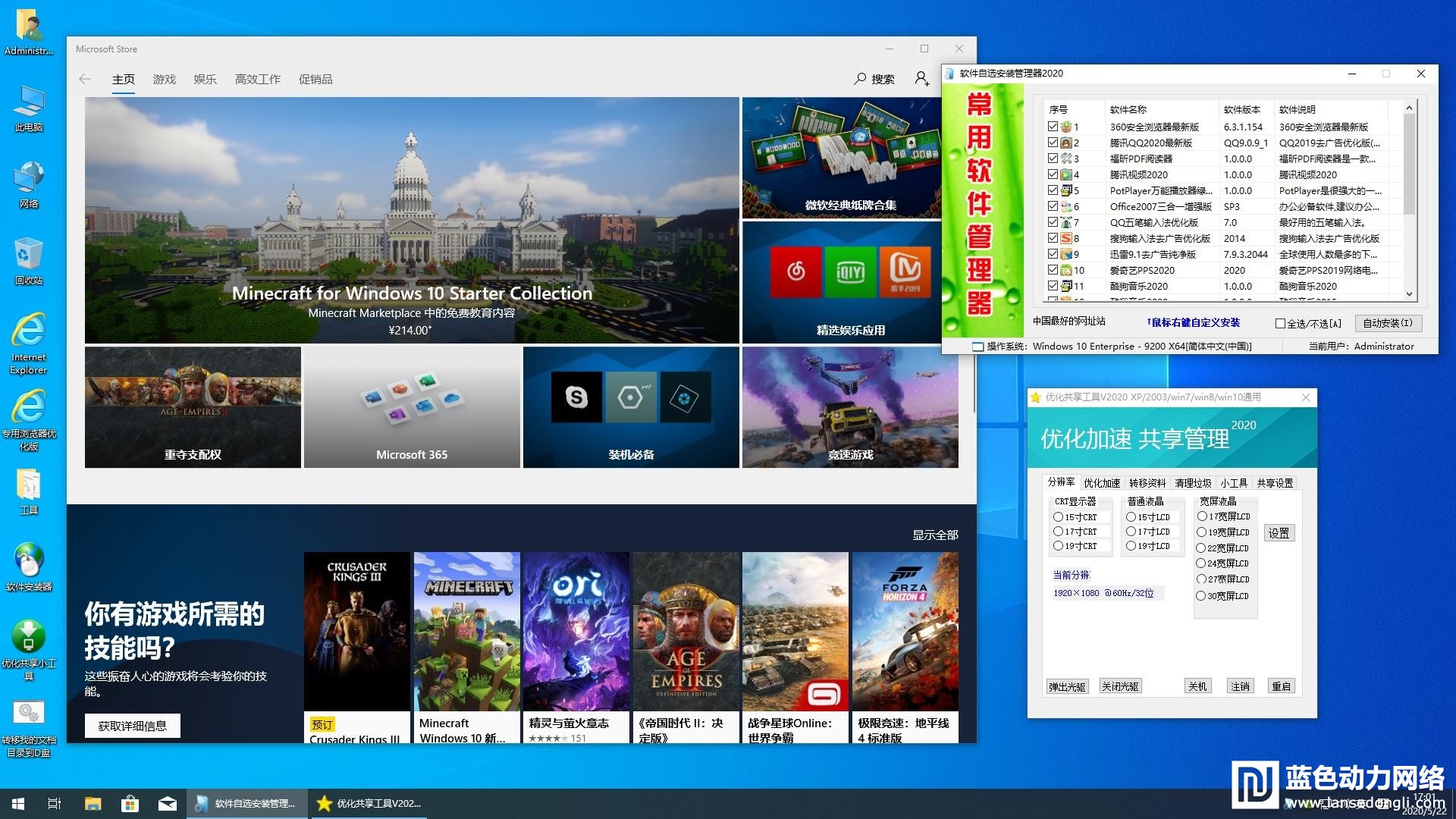Click 获取详细信息 button
Screen dimensions: 1456x819
tap(132, 726)
